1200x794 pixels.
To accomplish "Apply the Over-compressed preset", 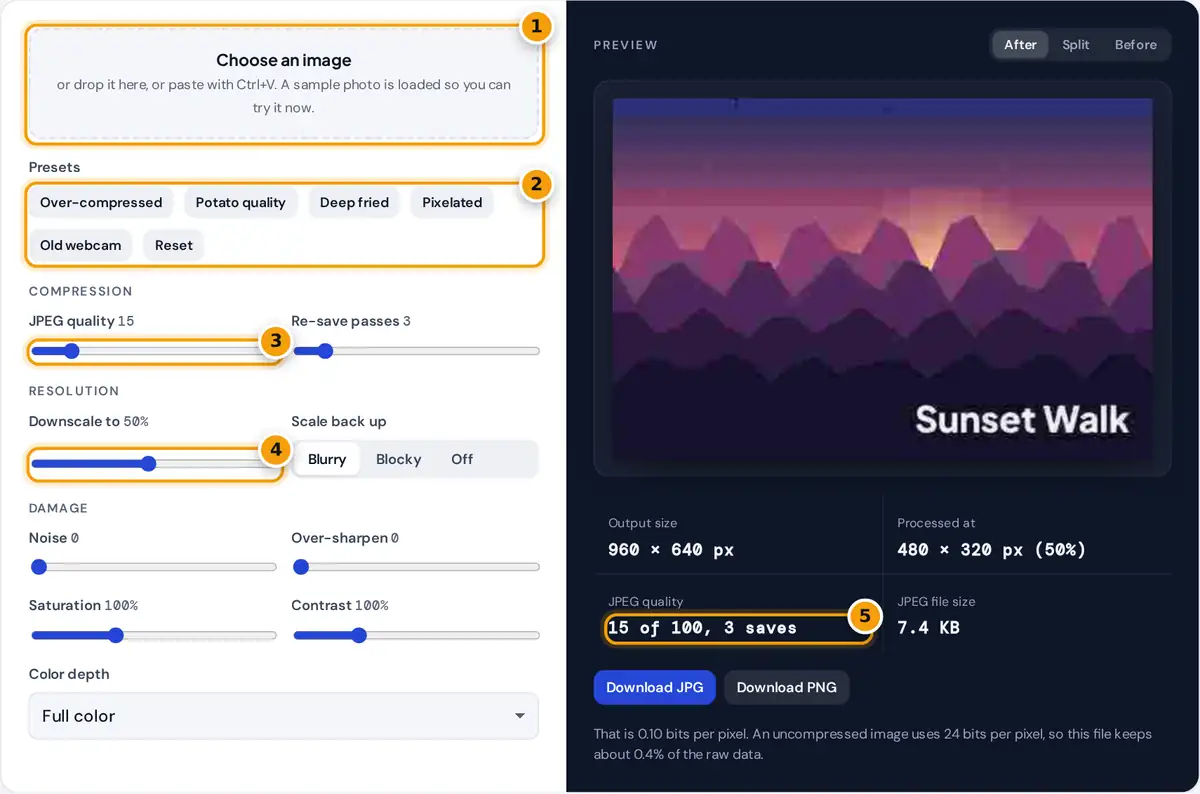I will (x=101, y=202).
